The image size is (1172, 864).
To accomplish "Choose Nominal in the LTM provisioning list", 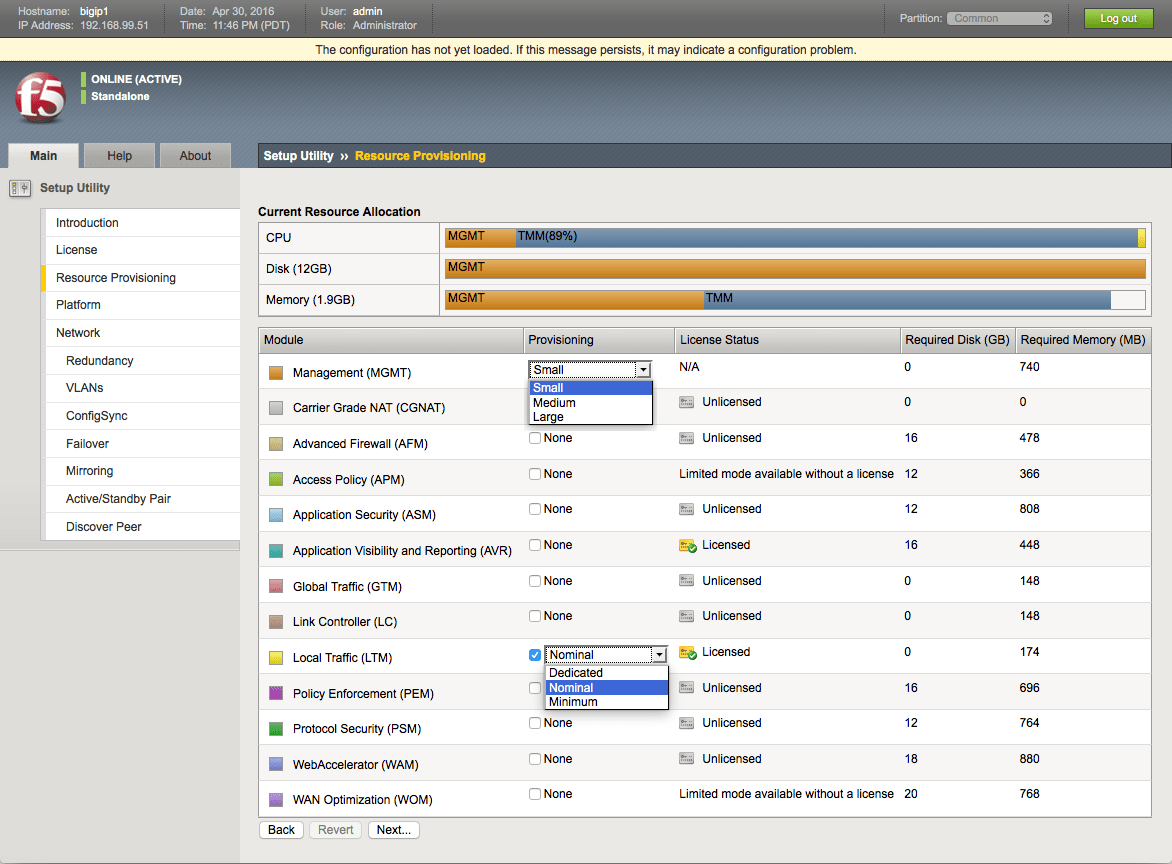I will coord(607,688).
